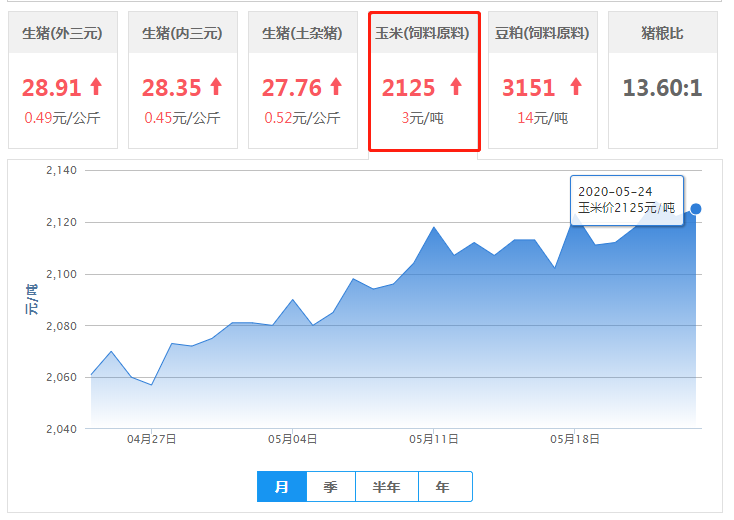
Task: Click the 13.60:1 ratio value
Action: [662, 88]
